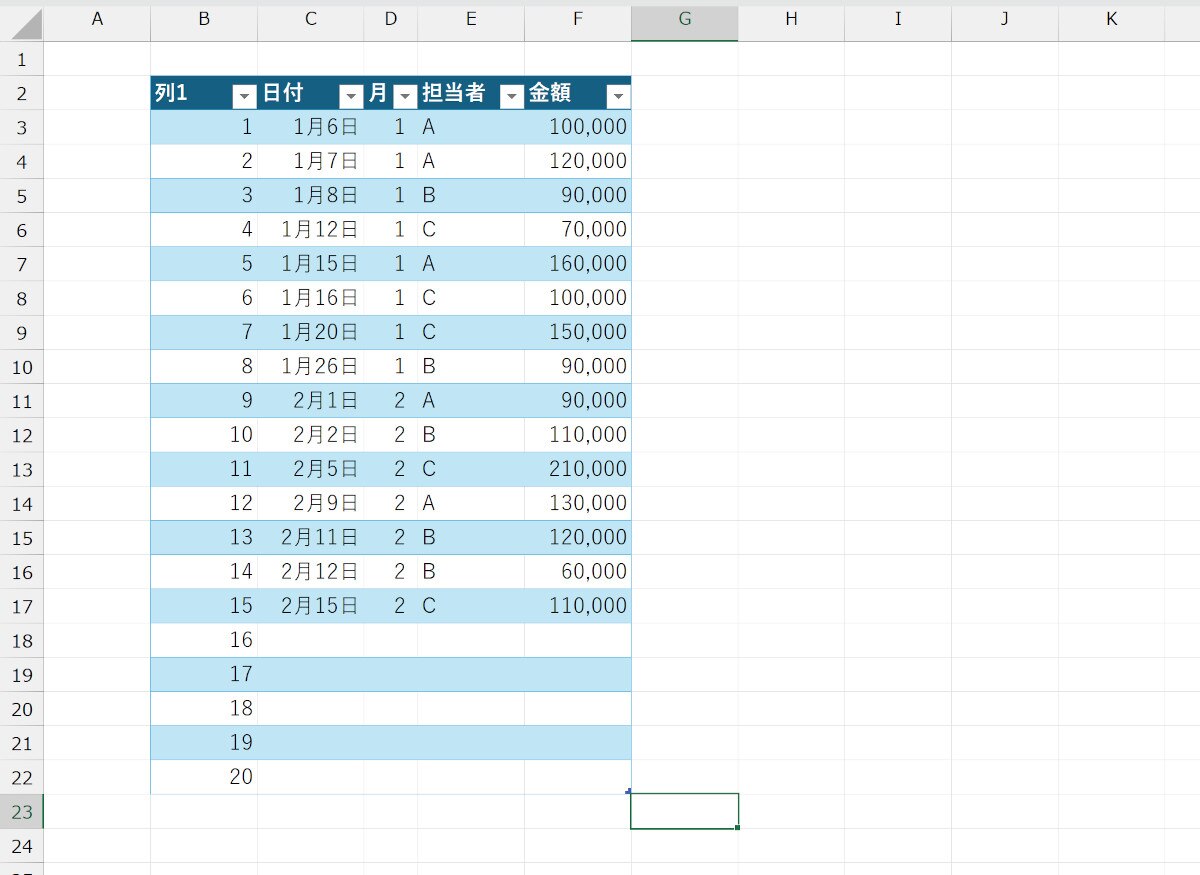Click the table resize handle at corner
The height and width of the screenshot is (875, 1200).
click(x=628, y=791)
